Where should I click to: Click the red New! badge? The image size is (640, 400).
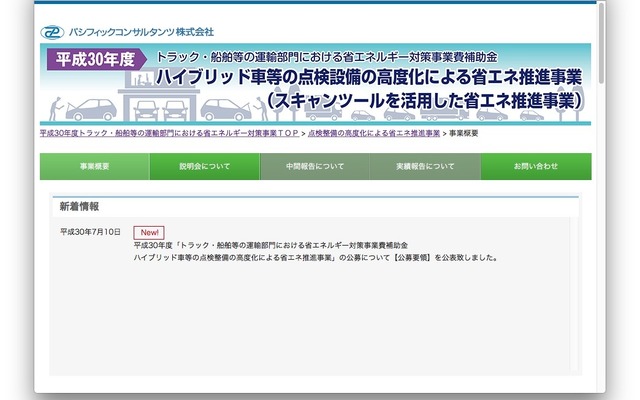[x=149, y=233]
